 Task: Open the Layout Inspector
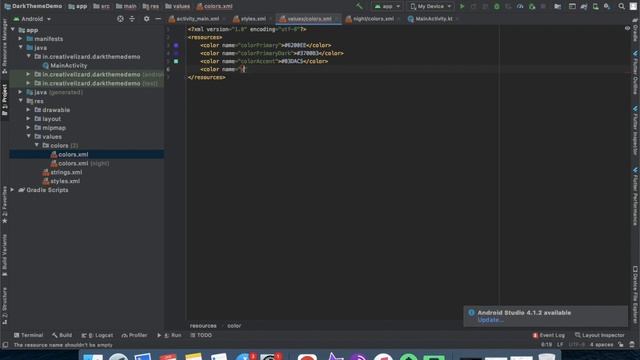600,335
